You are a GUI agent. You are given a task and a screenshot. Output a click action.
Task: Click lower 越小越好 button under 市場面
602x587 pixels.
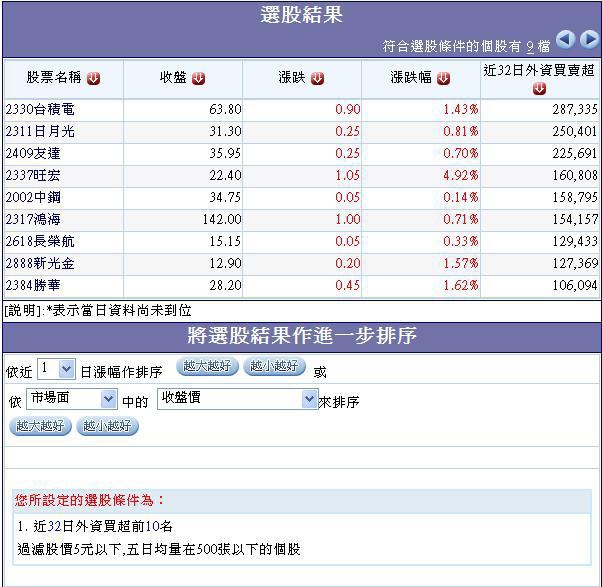click(107, 427)
